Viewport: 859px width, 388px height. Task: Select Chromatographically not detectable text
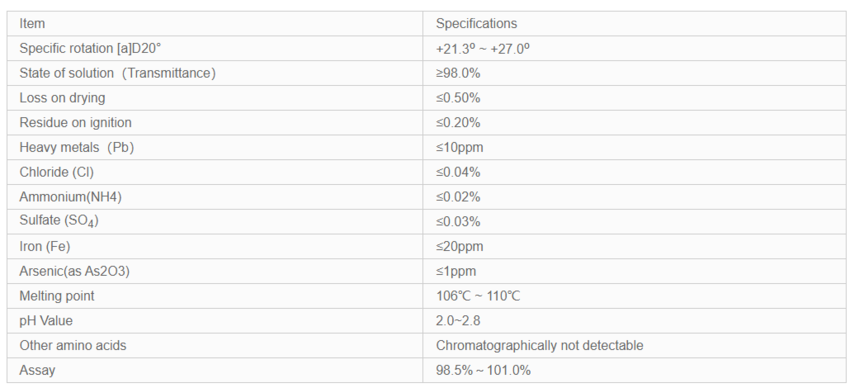[x=540, y=346]
